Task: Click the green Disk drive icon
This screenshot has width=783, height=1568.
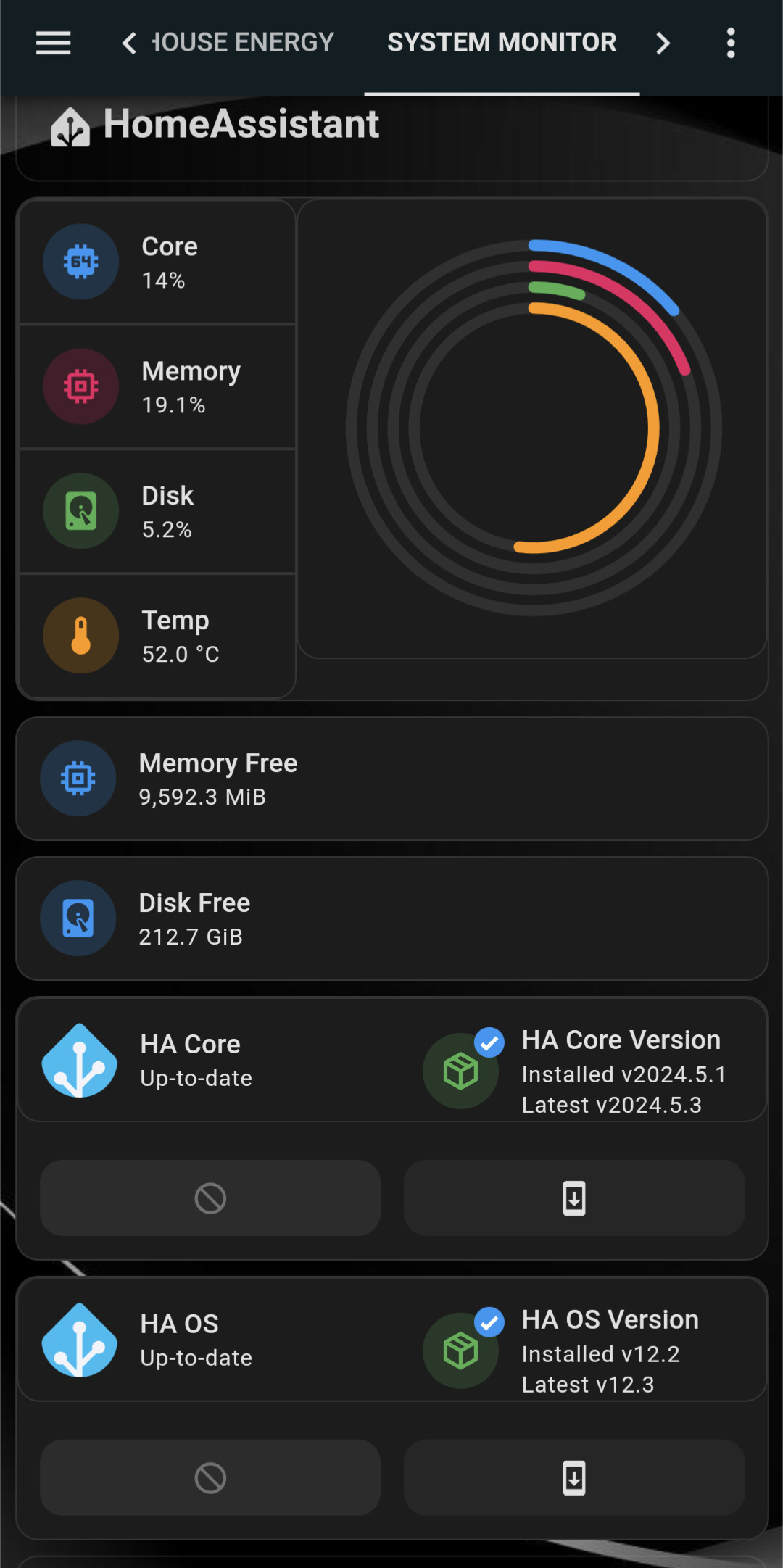Action: (81, 511)
